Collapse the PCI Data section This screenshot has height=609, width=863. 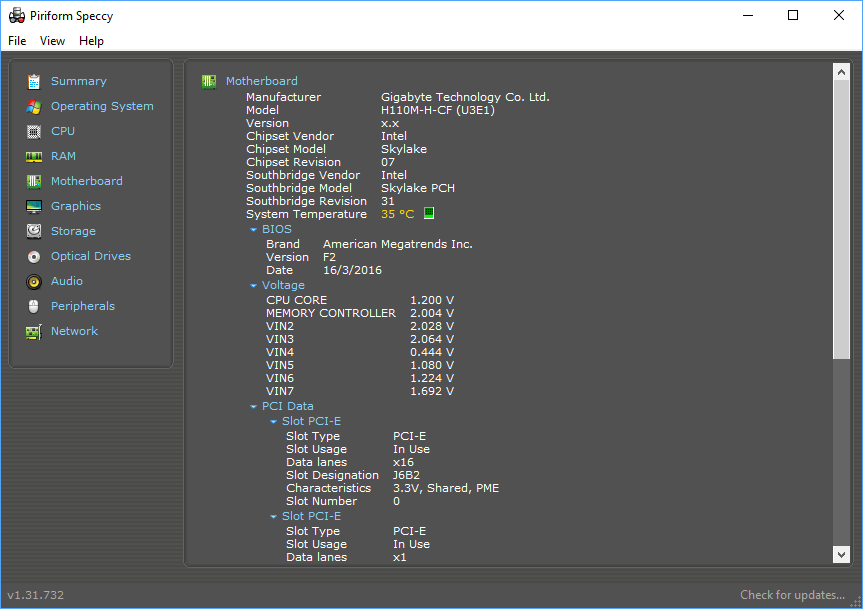tap(253, 407)
